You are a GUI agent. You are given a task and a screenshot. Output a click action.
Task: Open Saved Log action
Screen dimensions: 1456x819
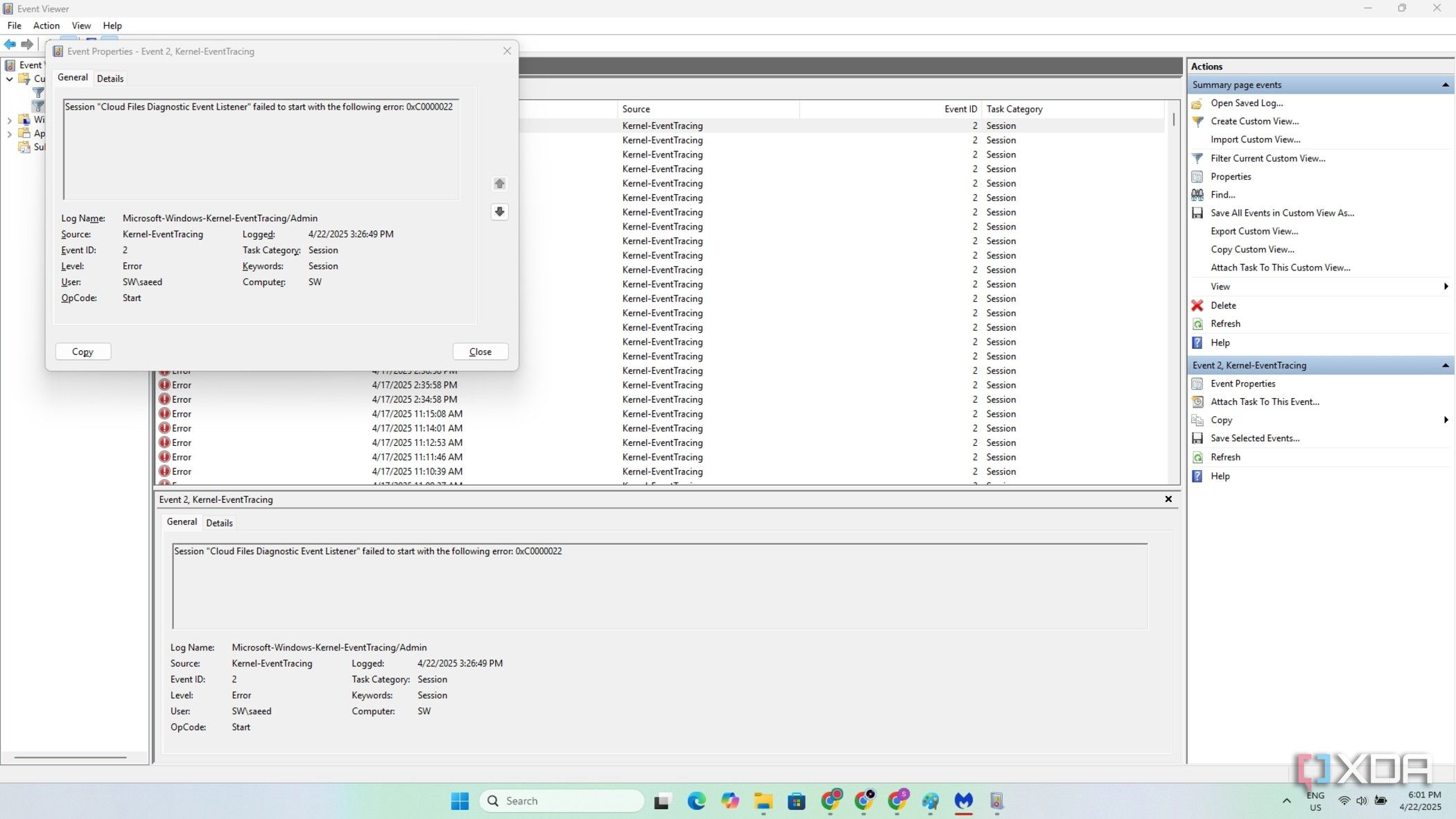1246,103
